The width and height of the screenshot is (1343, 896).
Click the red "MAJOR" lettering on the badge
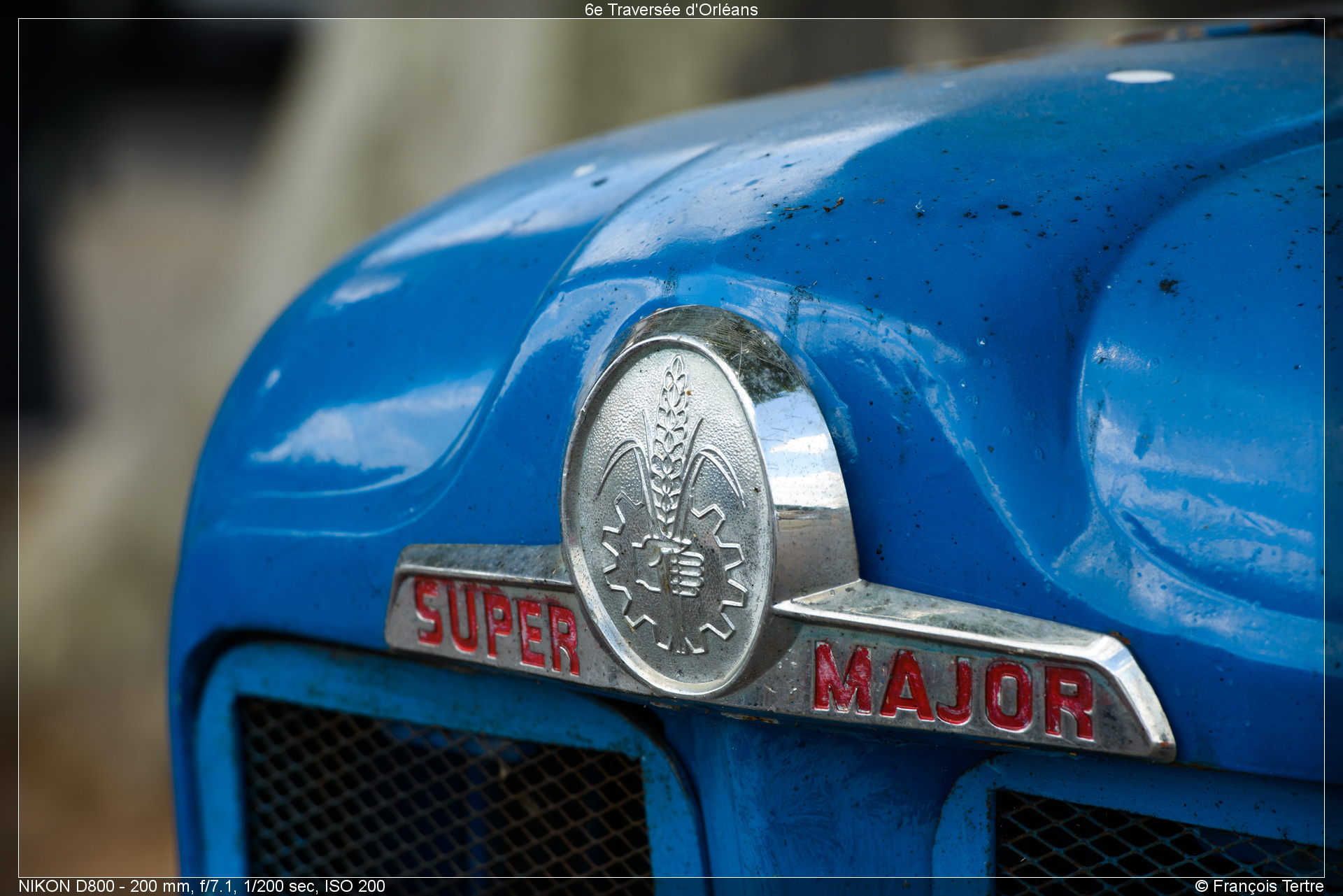(953, 691)
